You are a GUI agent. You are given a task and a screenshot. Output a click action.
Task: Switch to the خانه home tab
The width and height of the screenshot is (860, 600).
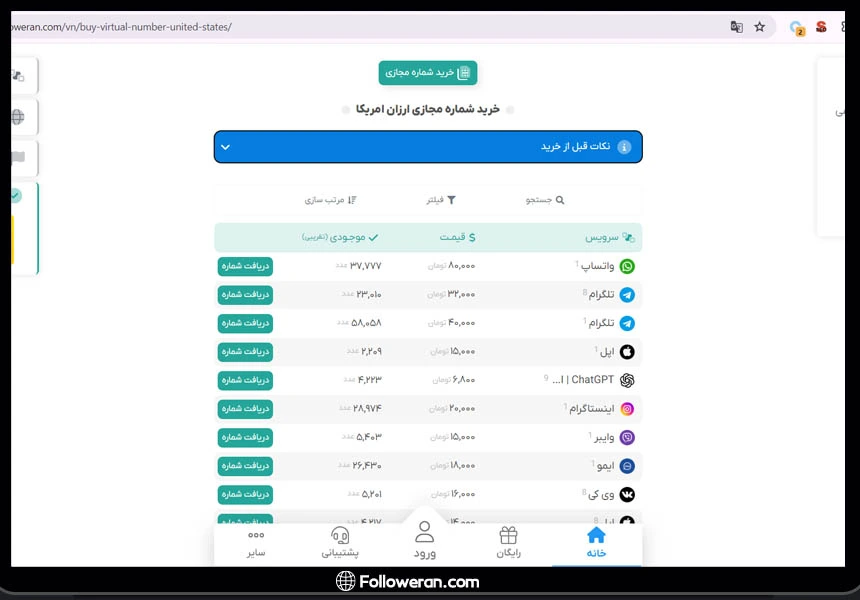click(x=596, y=542)
